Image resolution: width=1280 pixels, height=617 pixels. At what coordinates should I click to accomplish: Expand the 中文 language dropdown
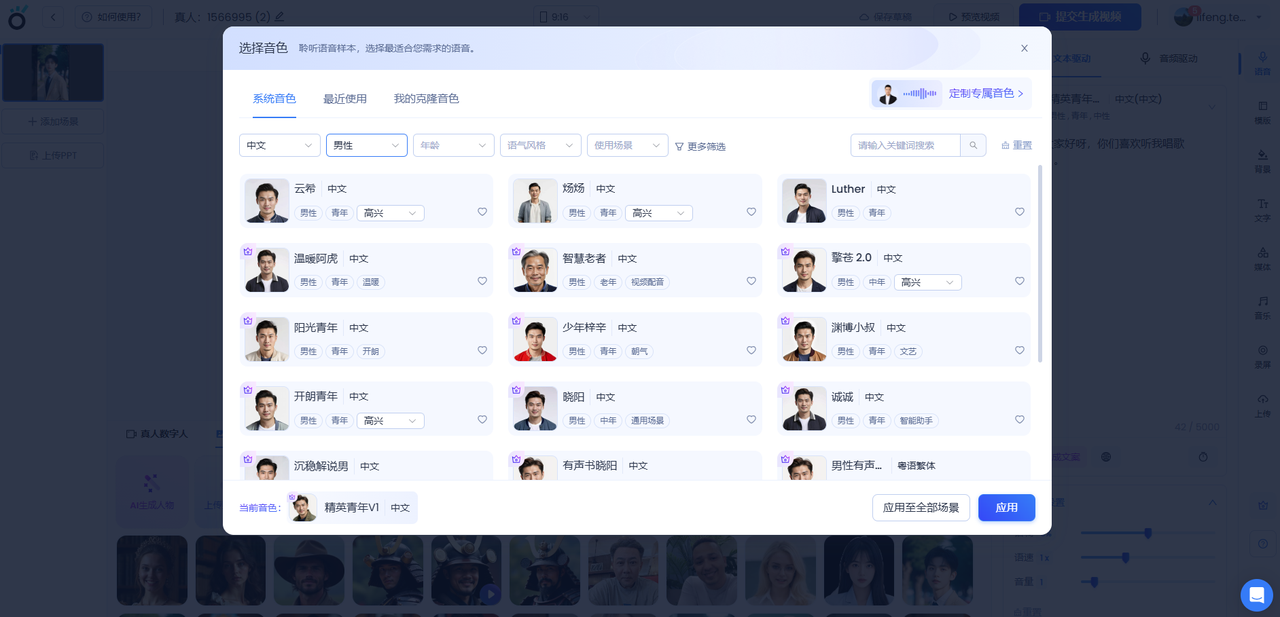coord(279,146)
